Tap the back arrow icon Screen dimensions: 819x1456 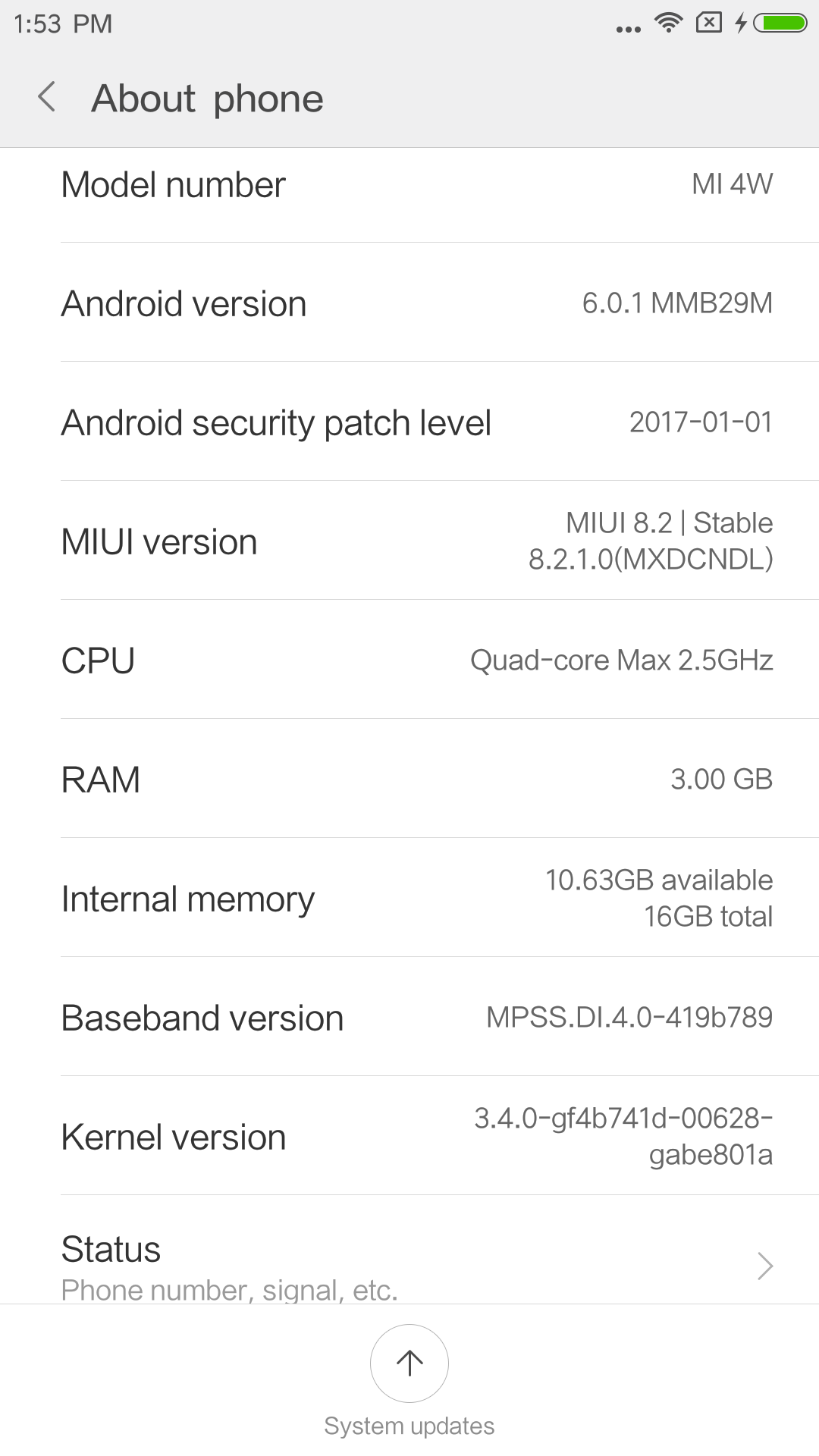point(47,98)
